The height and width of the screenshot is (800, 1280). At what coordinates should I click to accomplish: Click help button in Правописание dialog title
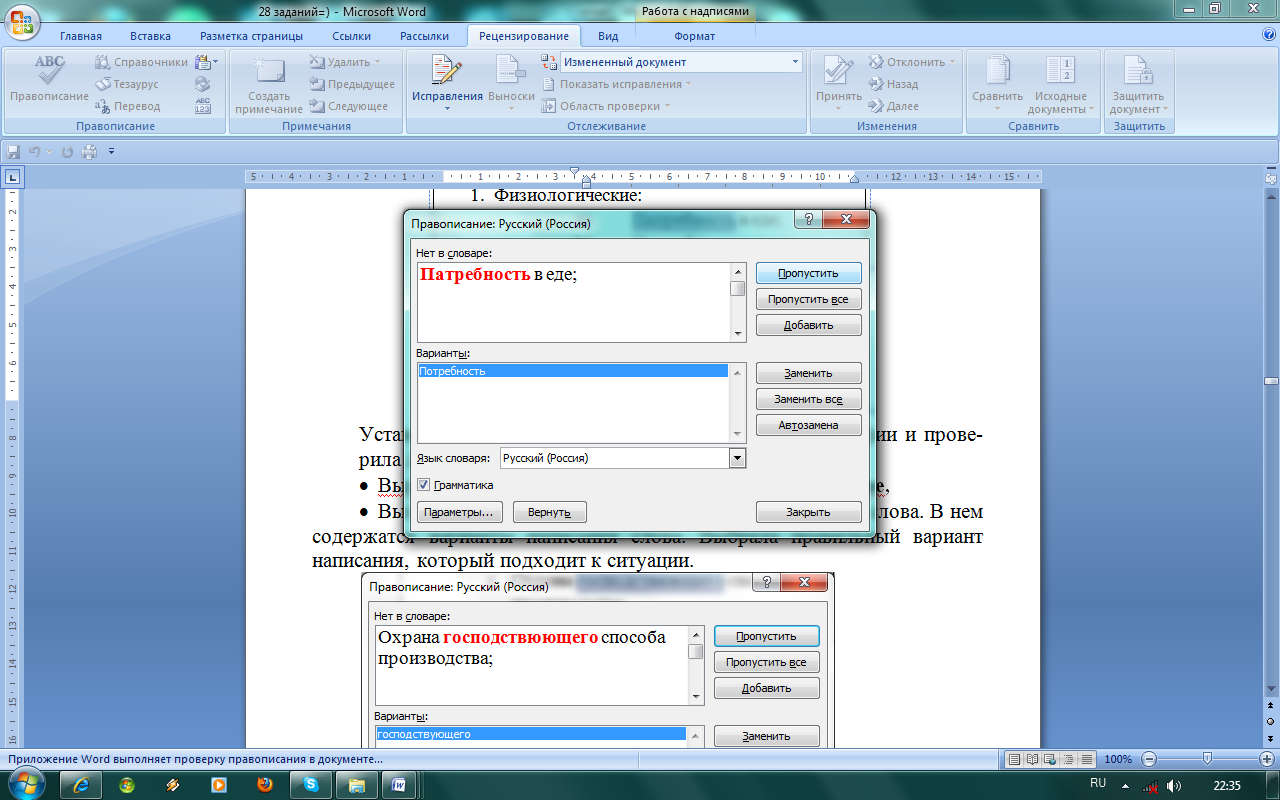coord(810,220)
